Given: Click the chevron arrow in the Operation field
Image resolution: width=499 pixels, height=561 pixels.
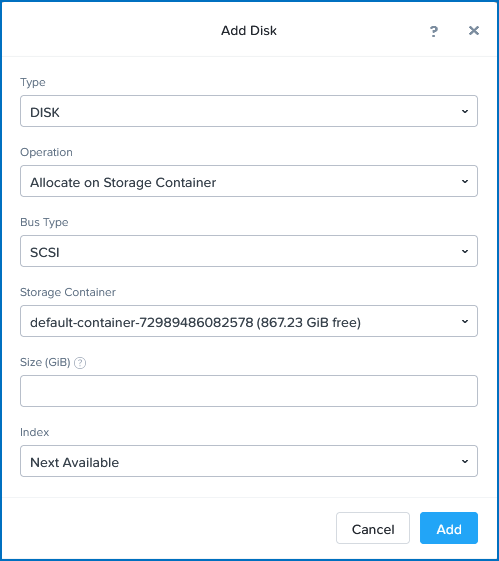Looking at the screenshot, I should [x=465, y=181].
